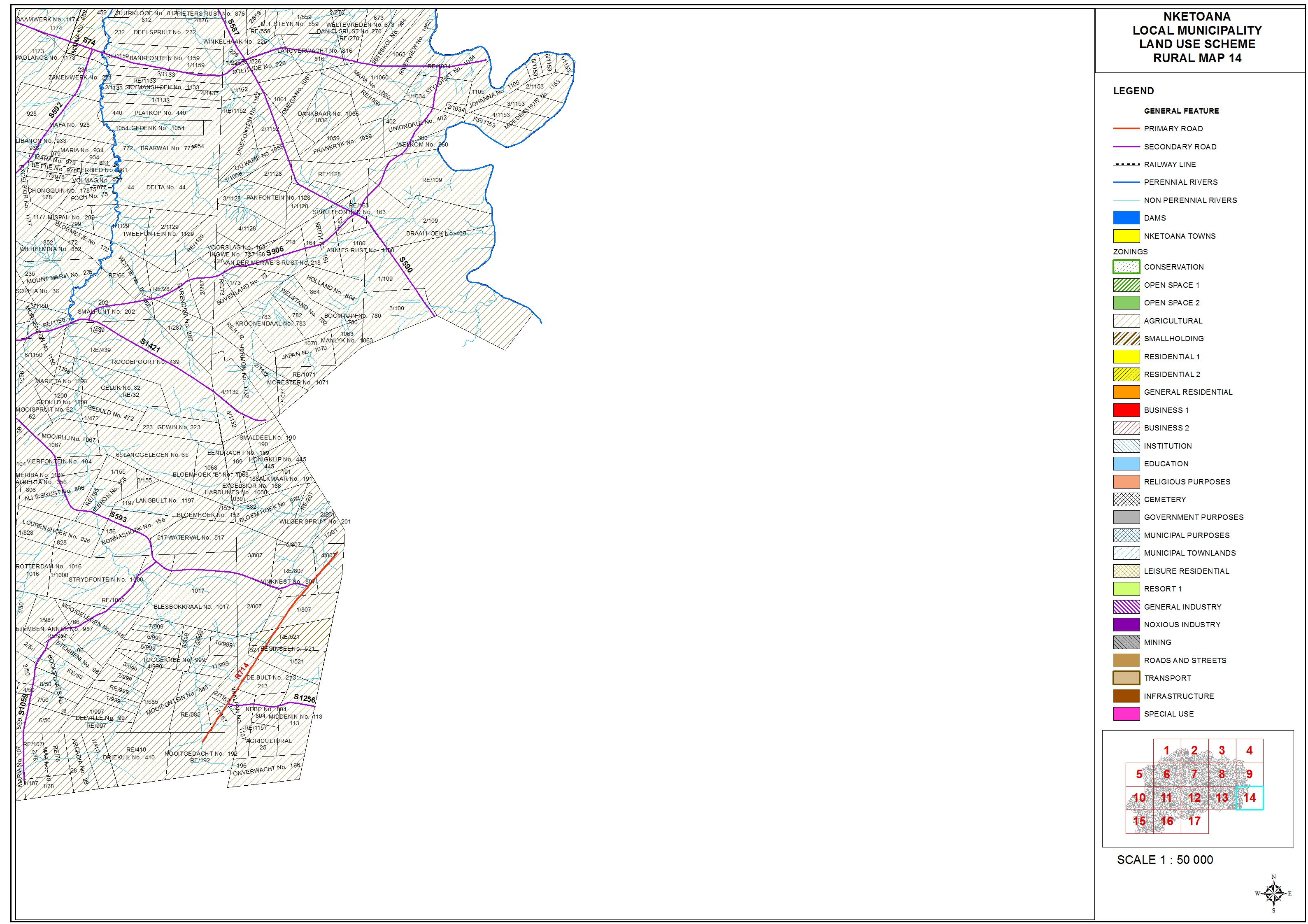Select the Open Space 1 hatched symbol

[1126, 285]
